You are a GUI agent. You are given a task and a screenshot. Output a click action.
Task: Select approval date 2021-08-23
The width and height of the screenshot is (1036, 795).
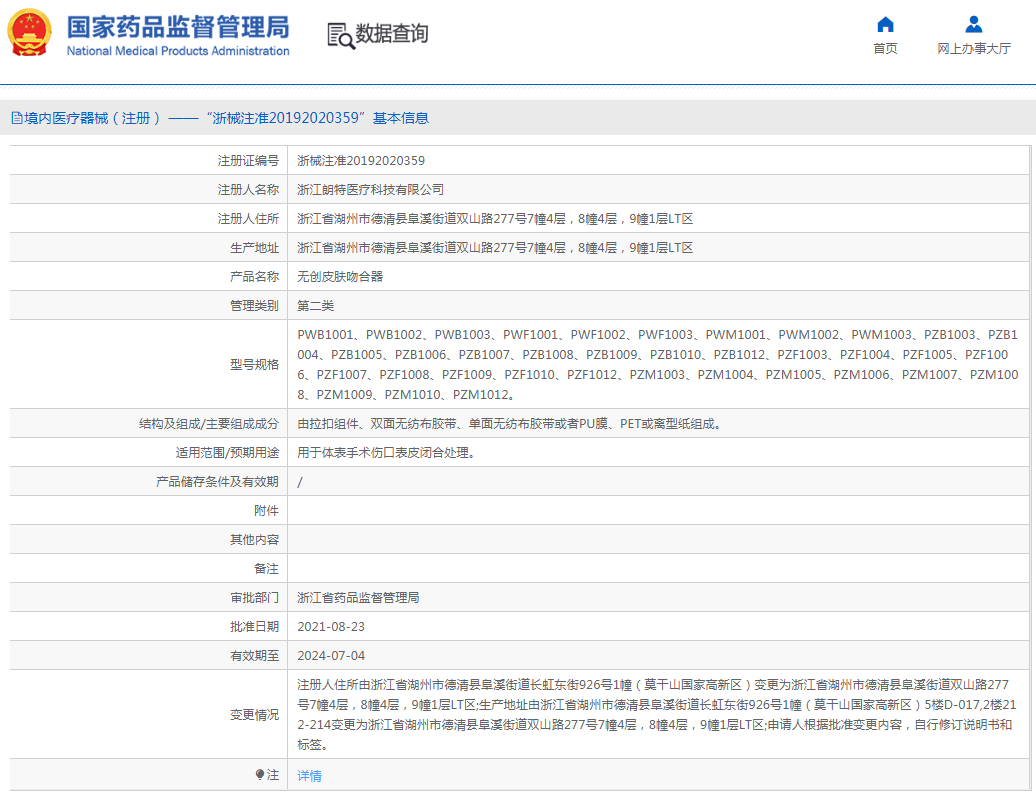[x=331, y=626]
